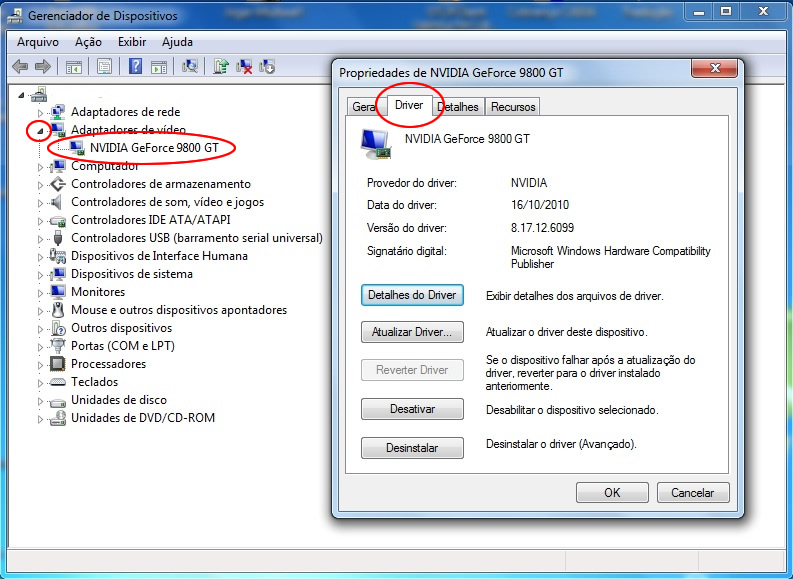Expand the Monitores tree node
This screenshot has width=793, height=579.
coord(41,292)
